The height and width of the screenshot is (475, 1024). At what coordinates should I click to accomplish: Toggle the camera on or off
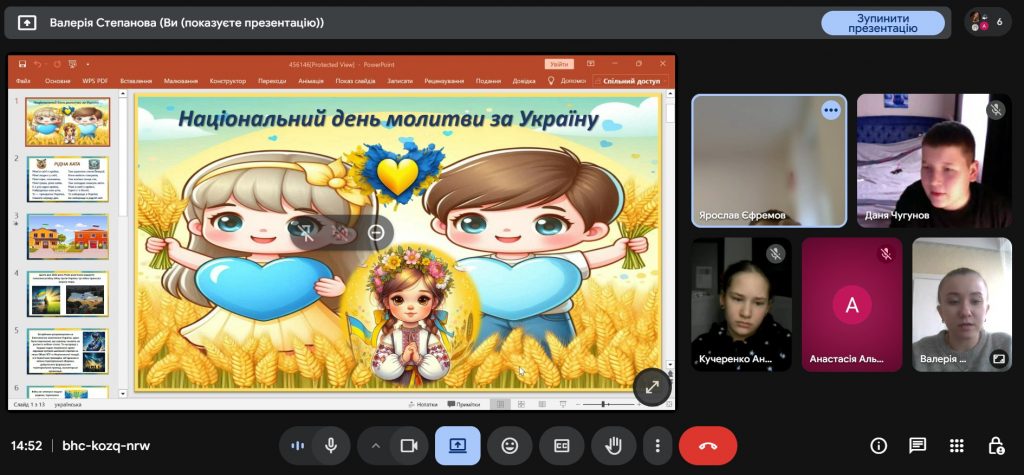tap(408, 446)
